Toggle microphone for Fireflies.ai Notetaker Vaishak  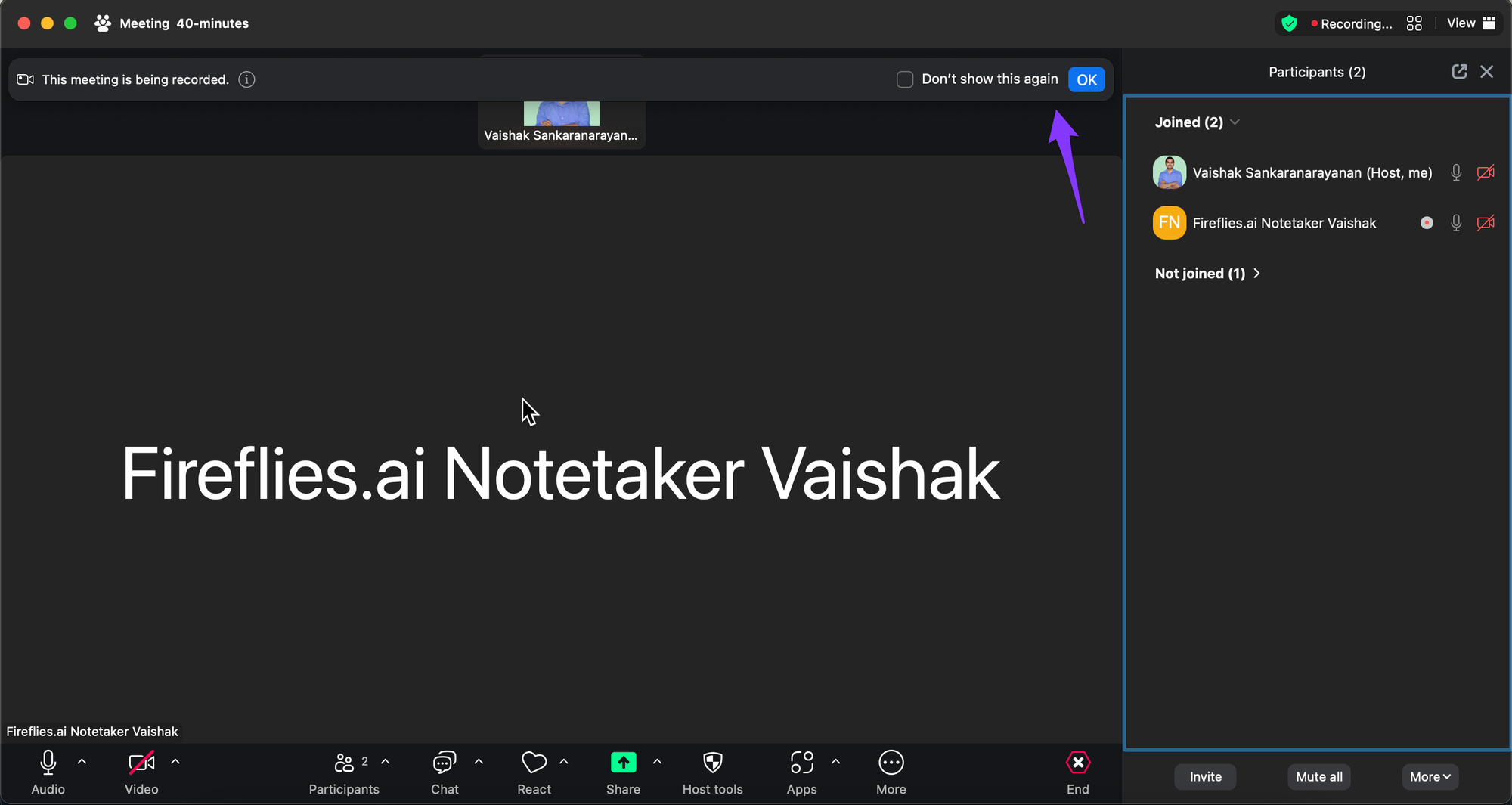pyautogui.click(x=1456, y=223)
